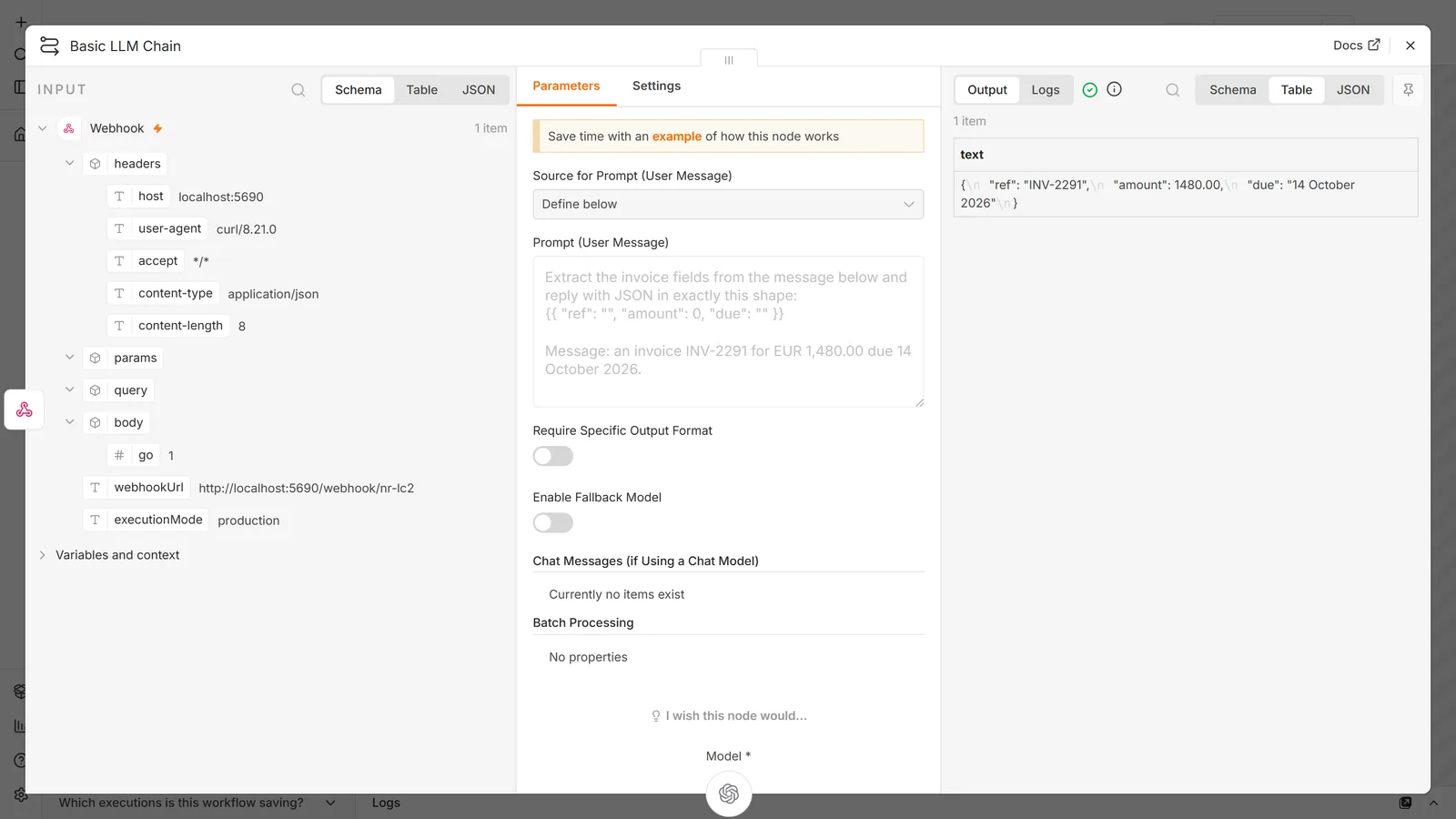Viewport: 1456px width, 819px height.
Task: Collapse the query section chevron
Action: click(x=69, y=389)
